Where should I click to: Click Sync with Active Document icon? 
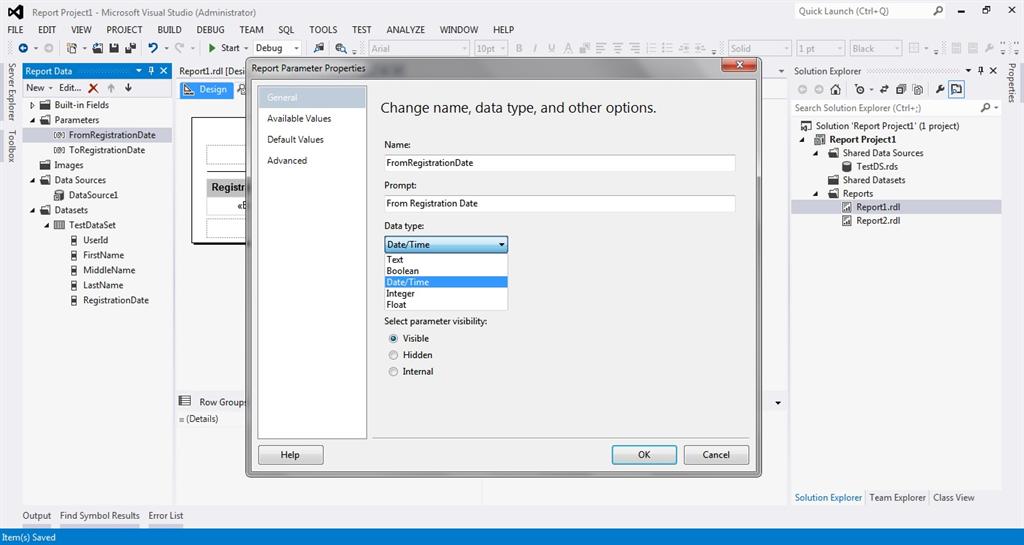point(884,89)
